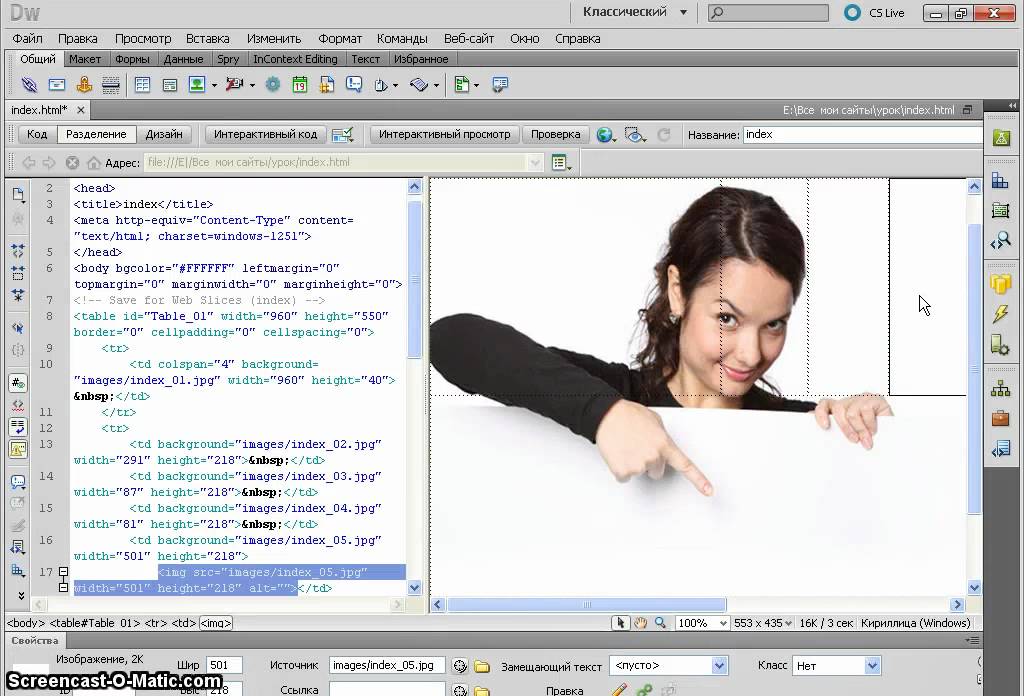This screenshot has width=1024, height=696.
Task: Click the point-to-file target beside Источник
Action: click(x=460, y=666)
